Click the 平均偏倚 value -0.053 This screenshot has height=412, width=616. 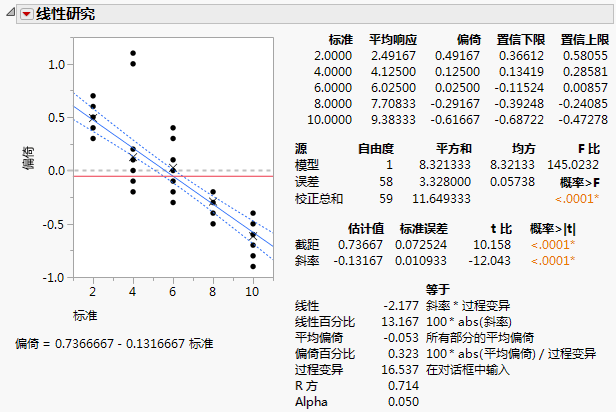[401, 338]
